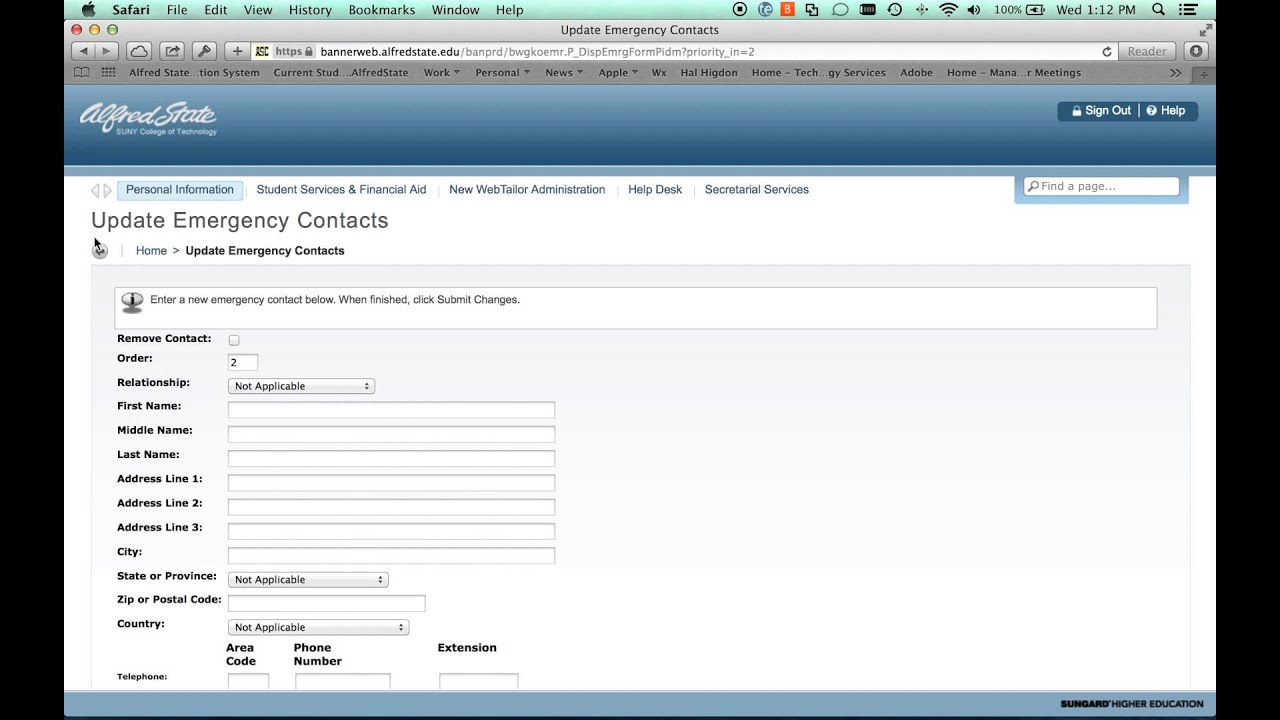Click the battery status icon
This screenshot has height=720, width=1280.
[x=1035, y=10]
